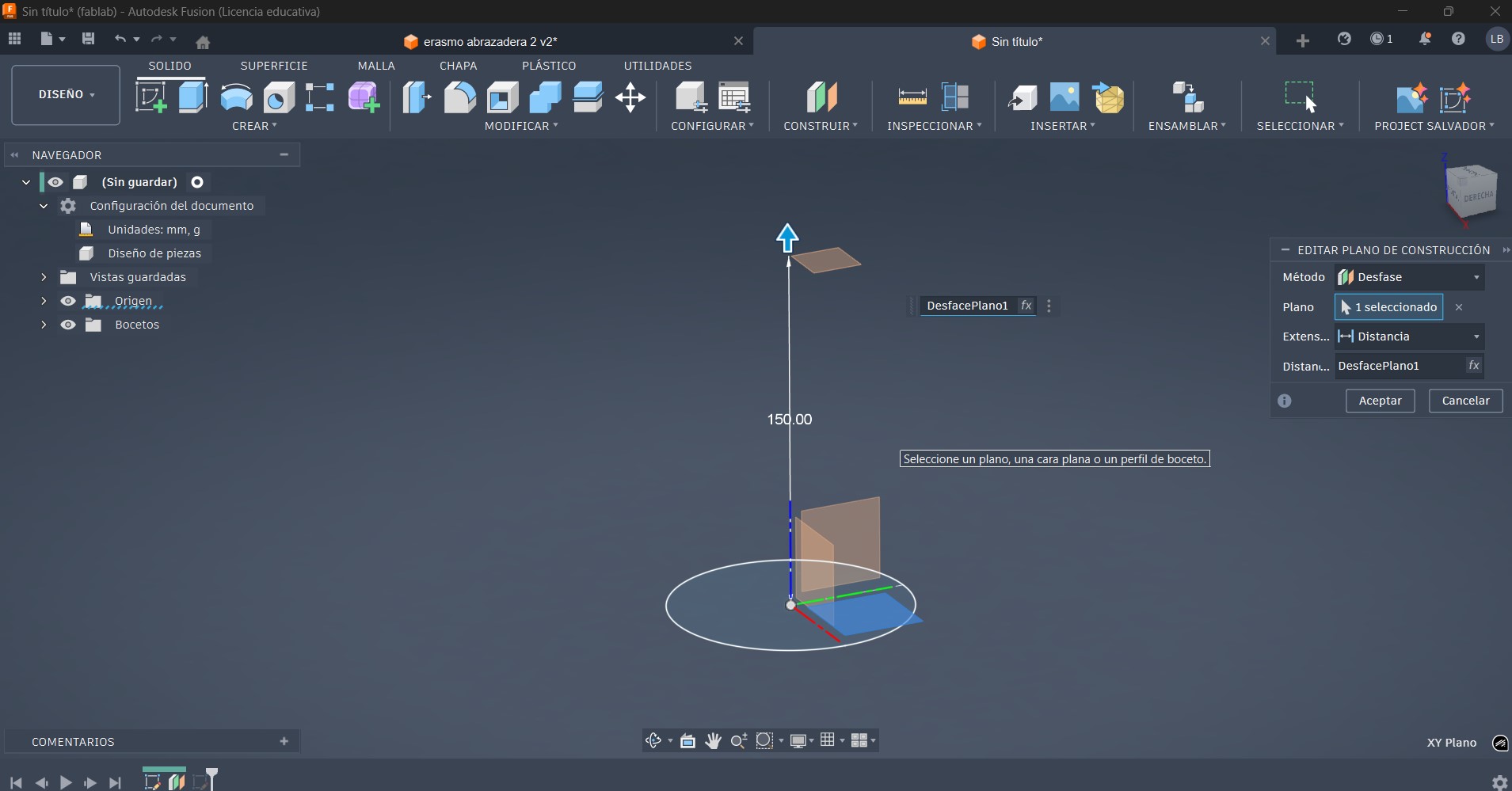Toggle visibility of the Bocetos folder
The image size is (1512, 791).
[68, 325]
